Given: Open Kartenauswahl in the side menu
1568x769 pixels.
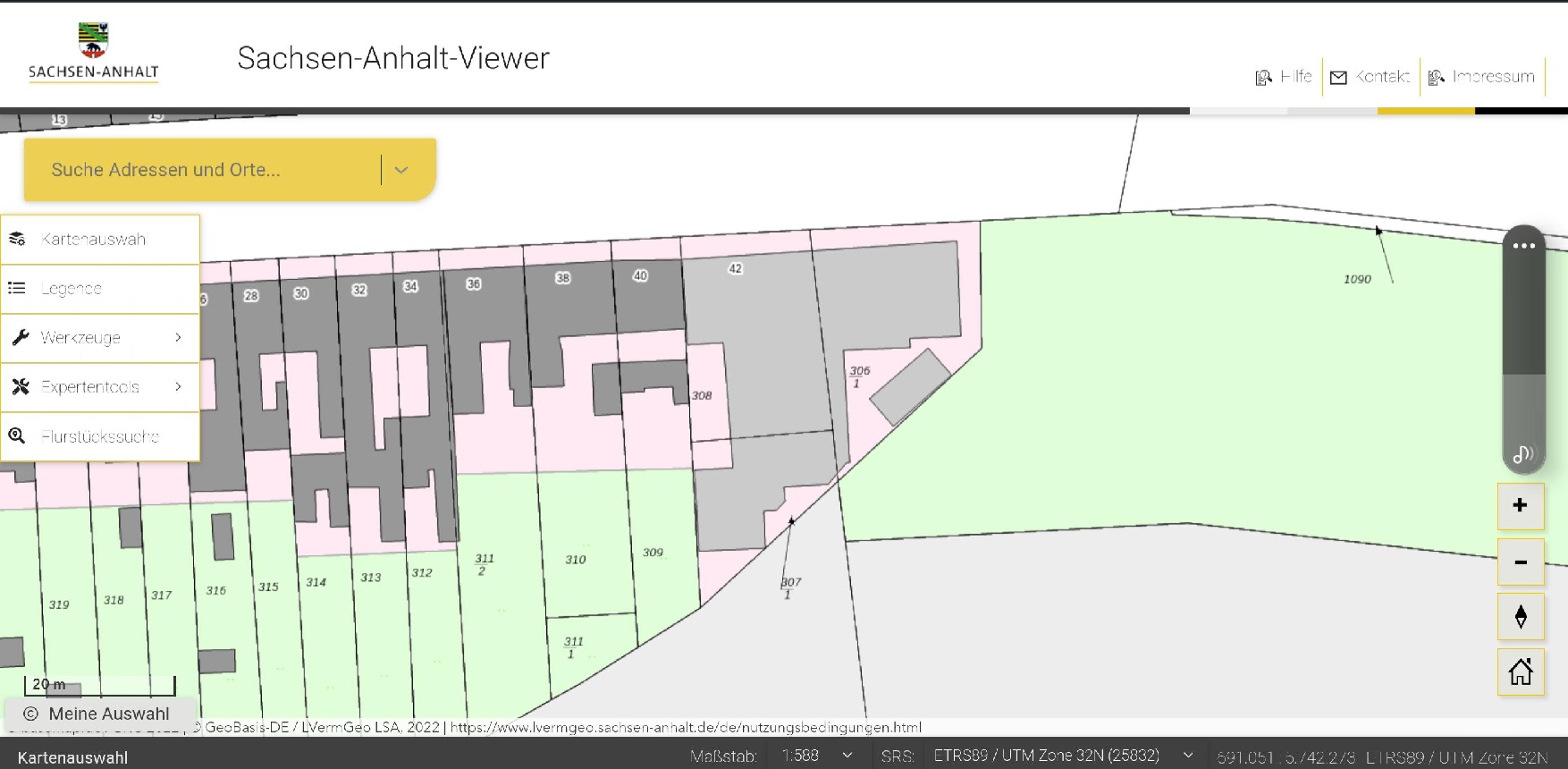Looking at the screenshot, I should (93, 240).
